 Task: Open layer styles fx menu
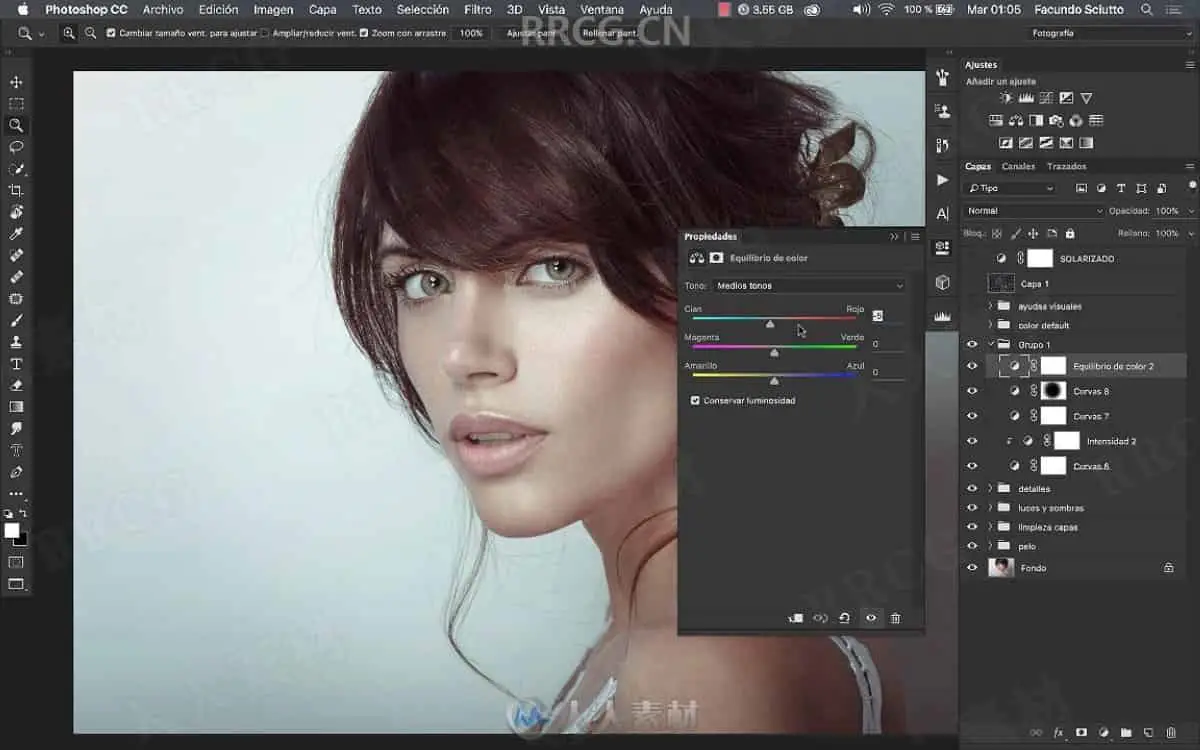click(x=1058, y=733)
